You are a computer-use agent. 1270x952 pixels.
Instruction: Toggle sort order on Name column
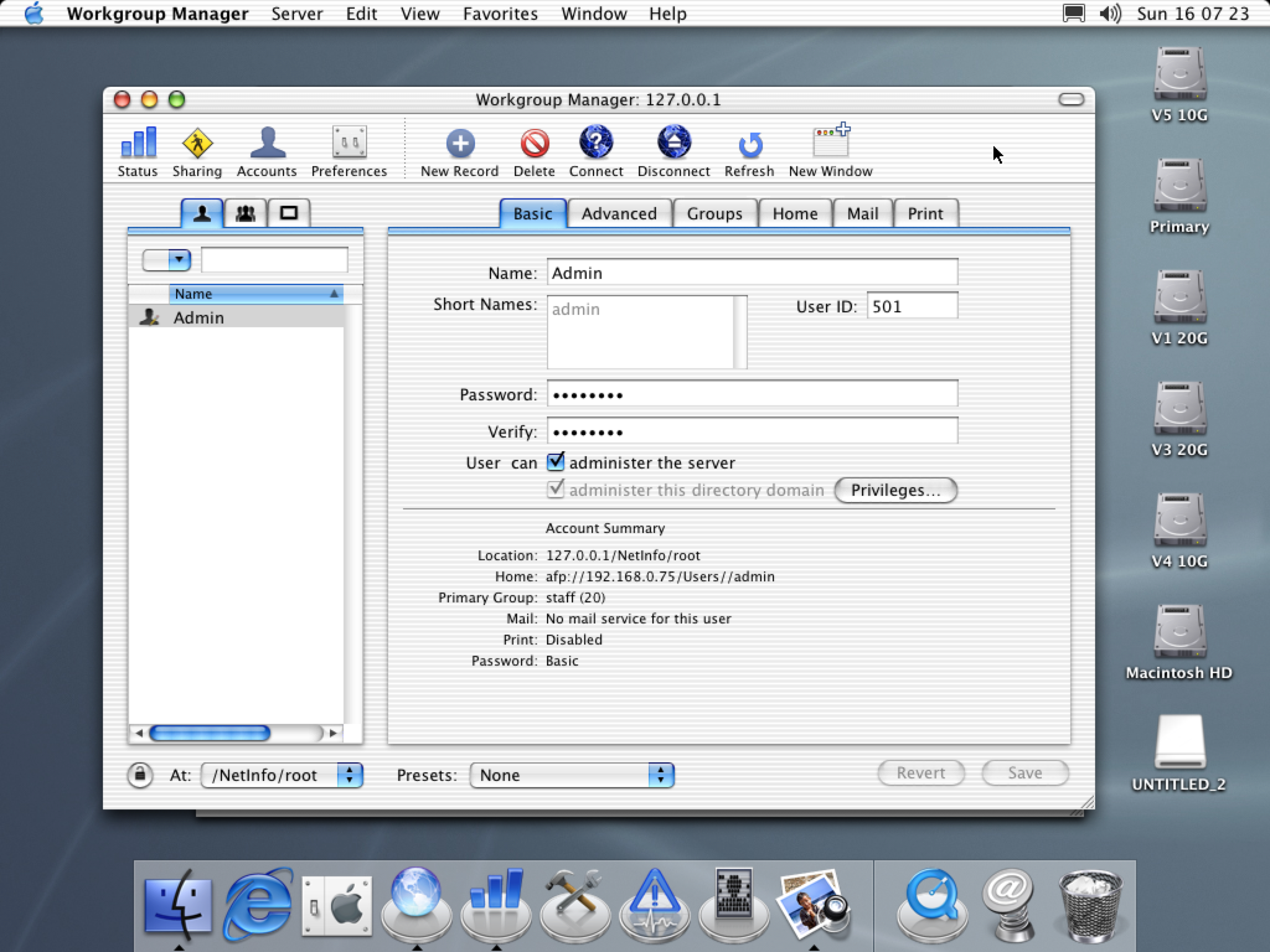(x=255, y=294)
